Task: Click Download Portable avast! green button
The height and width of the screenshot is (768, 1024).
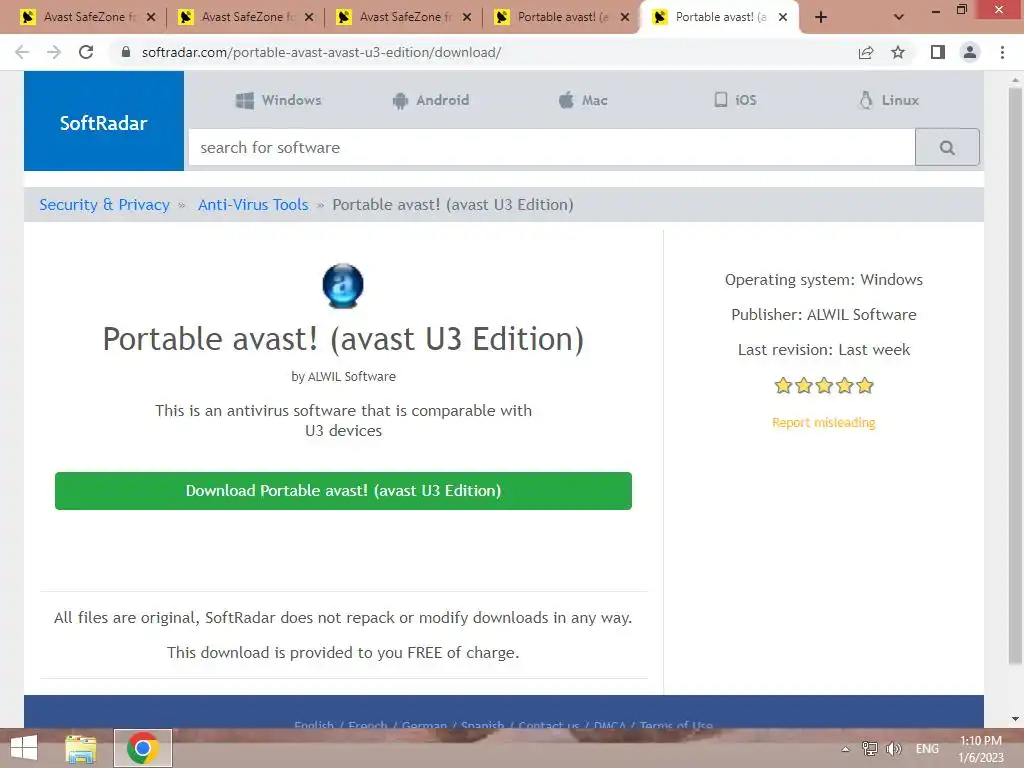Action: tap(344, 490)
